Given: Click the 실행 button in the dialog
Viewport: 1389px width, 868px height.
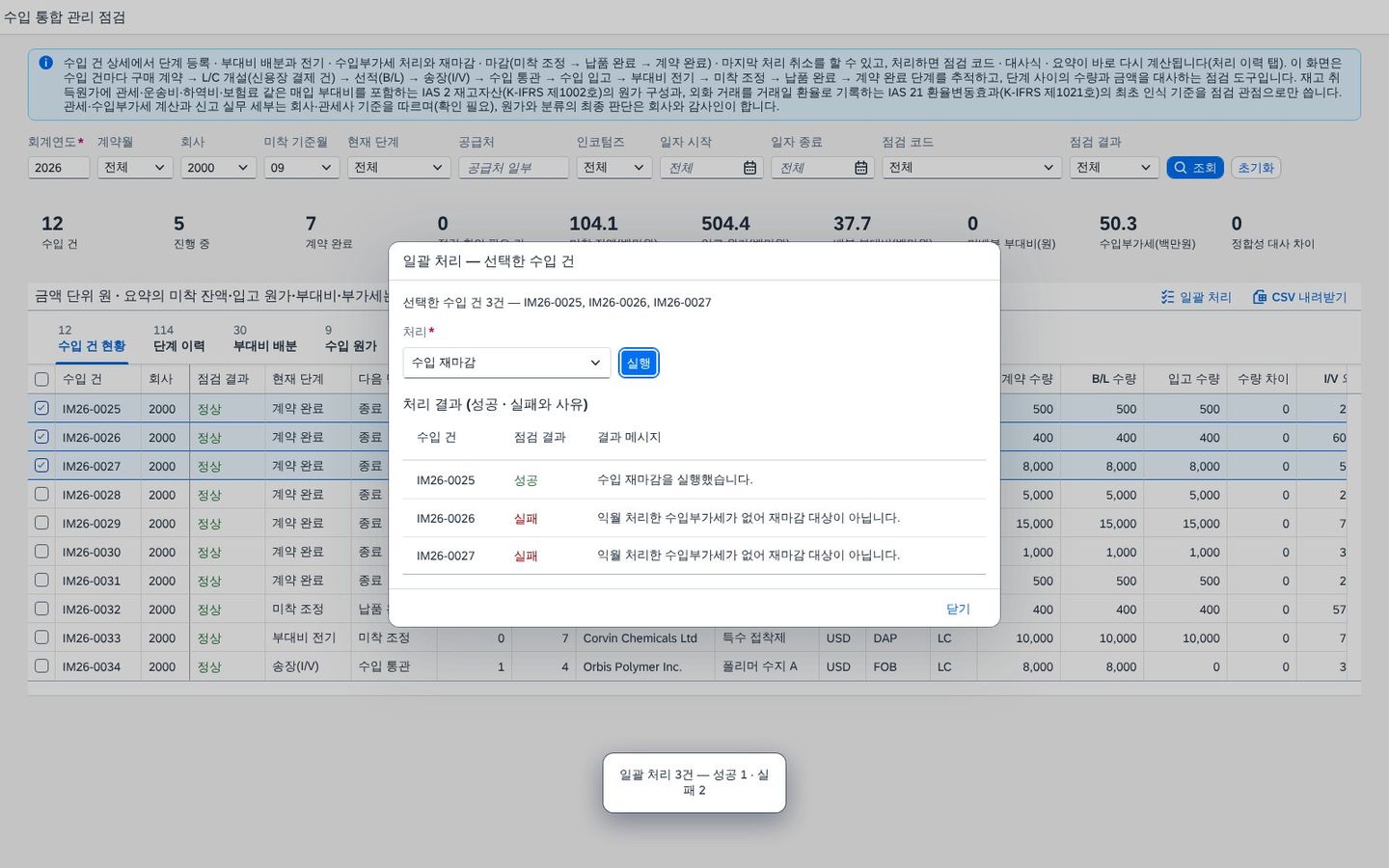Looking at the screenshot, I should click(639, 363).
